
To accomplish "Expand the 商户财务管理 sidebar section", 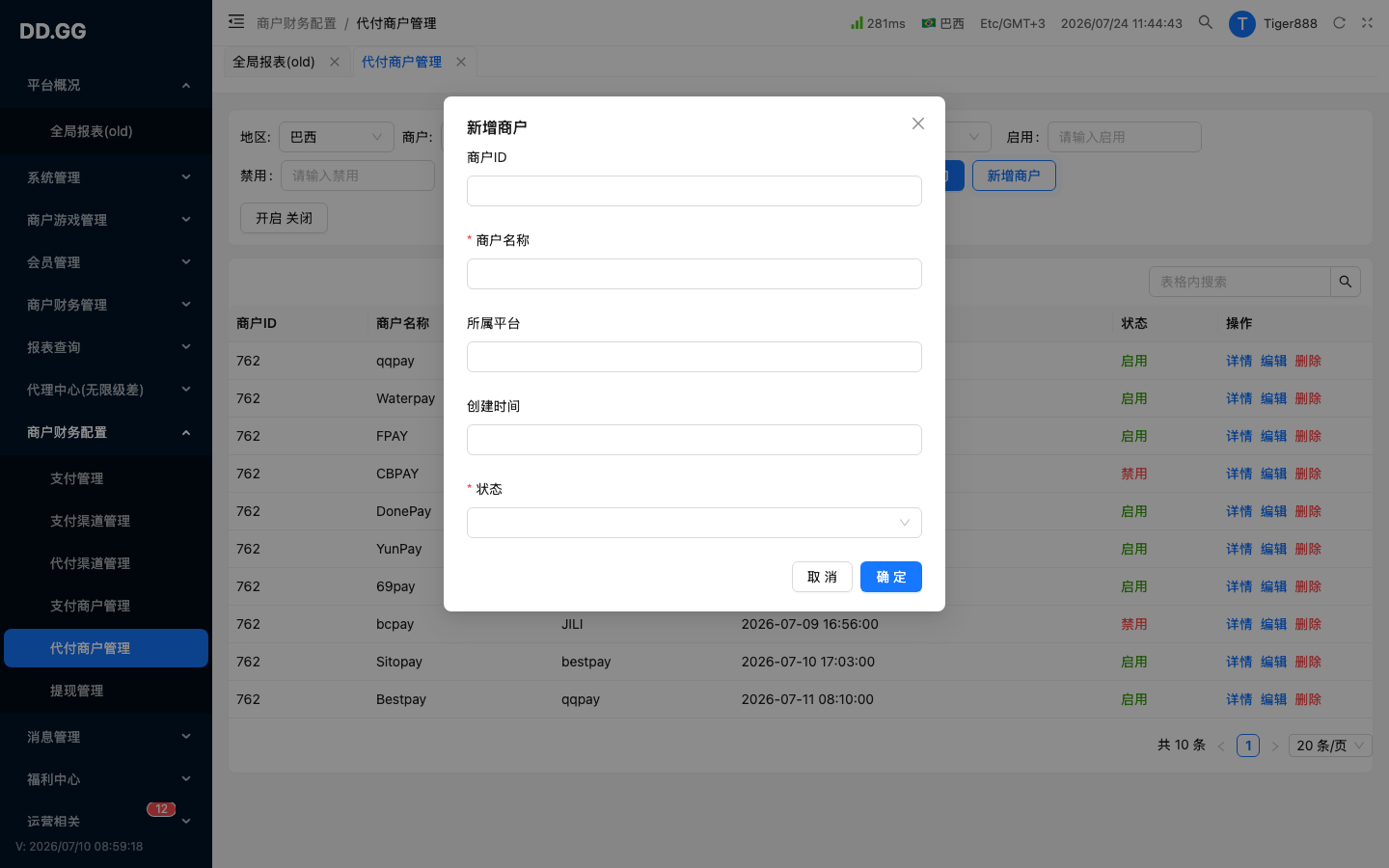I will (106, 305).
